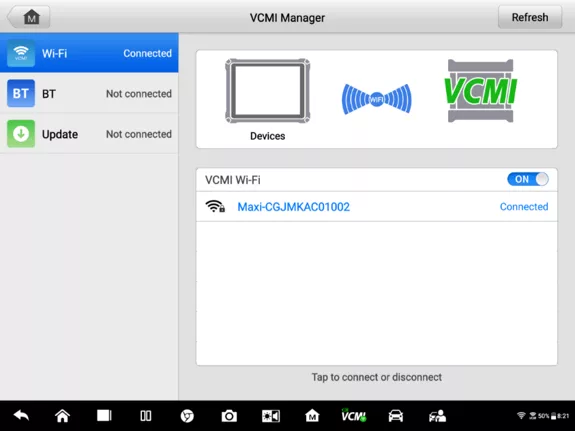Open the BT connection tab
The height and width of the screenshot is (431, 575).
[x=89, y=93]
